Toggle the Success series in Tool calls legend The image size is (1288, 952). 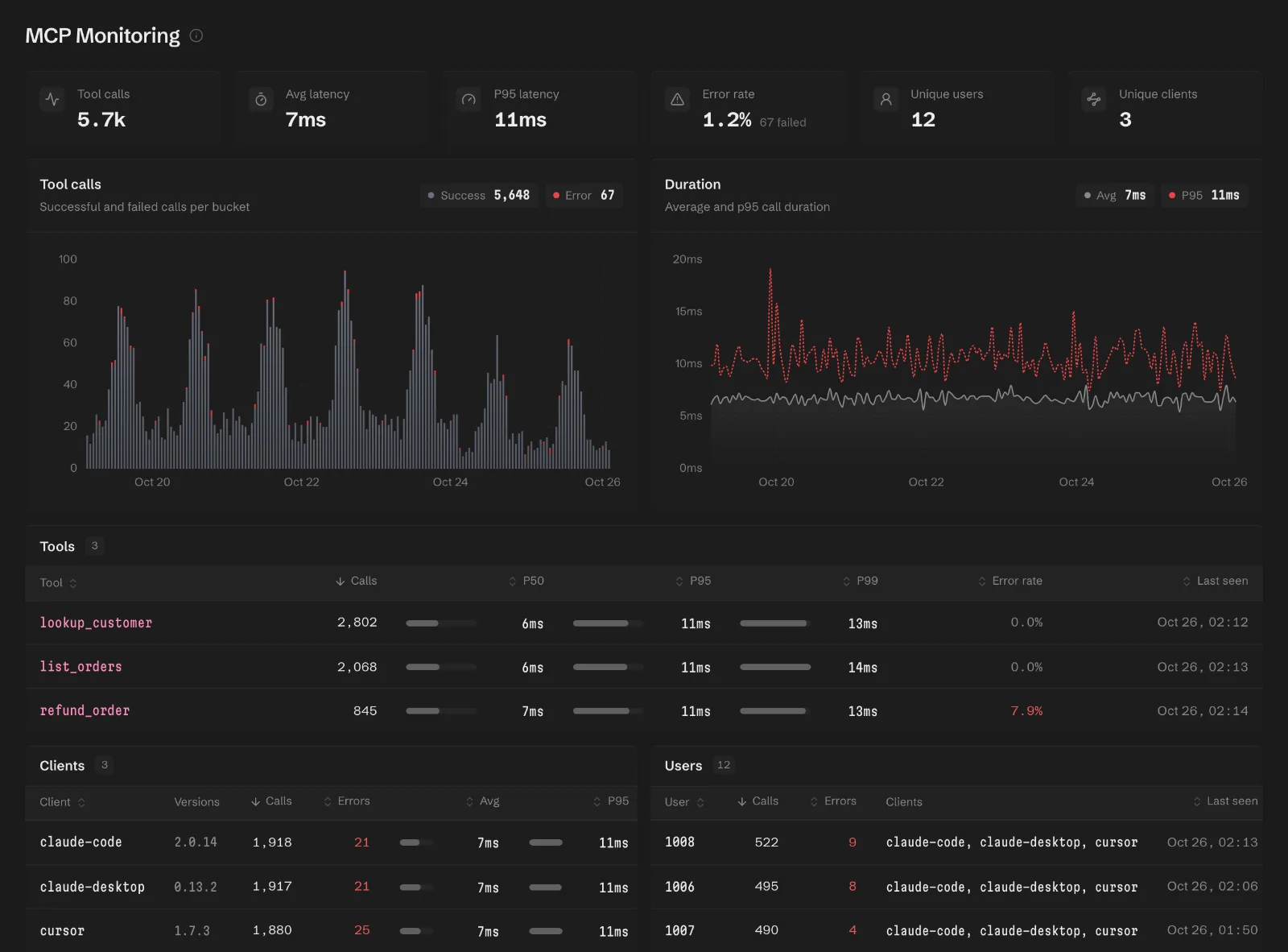481,195
